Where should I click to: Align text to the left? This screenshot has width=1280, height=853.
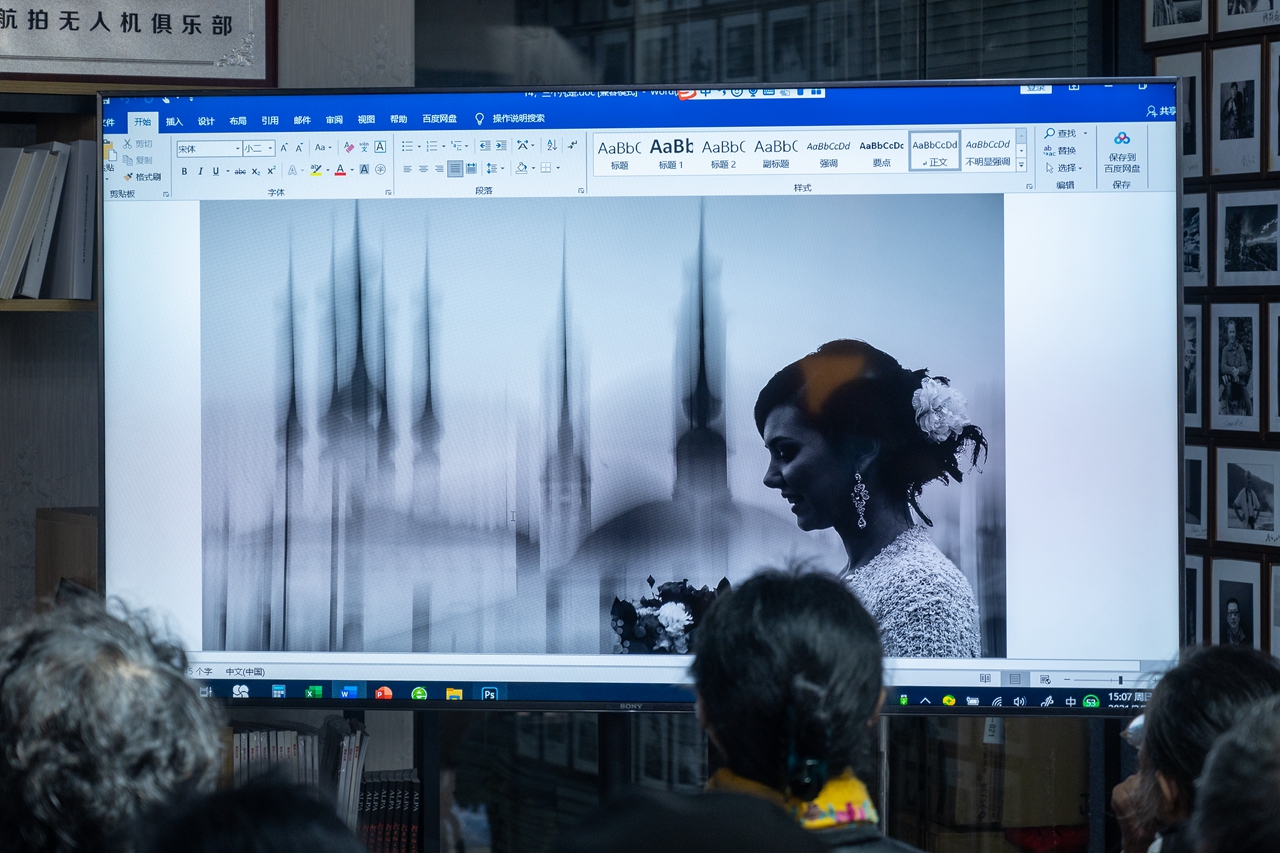[x=408, y=169]
